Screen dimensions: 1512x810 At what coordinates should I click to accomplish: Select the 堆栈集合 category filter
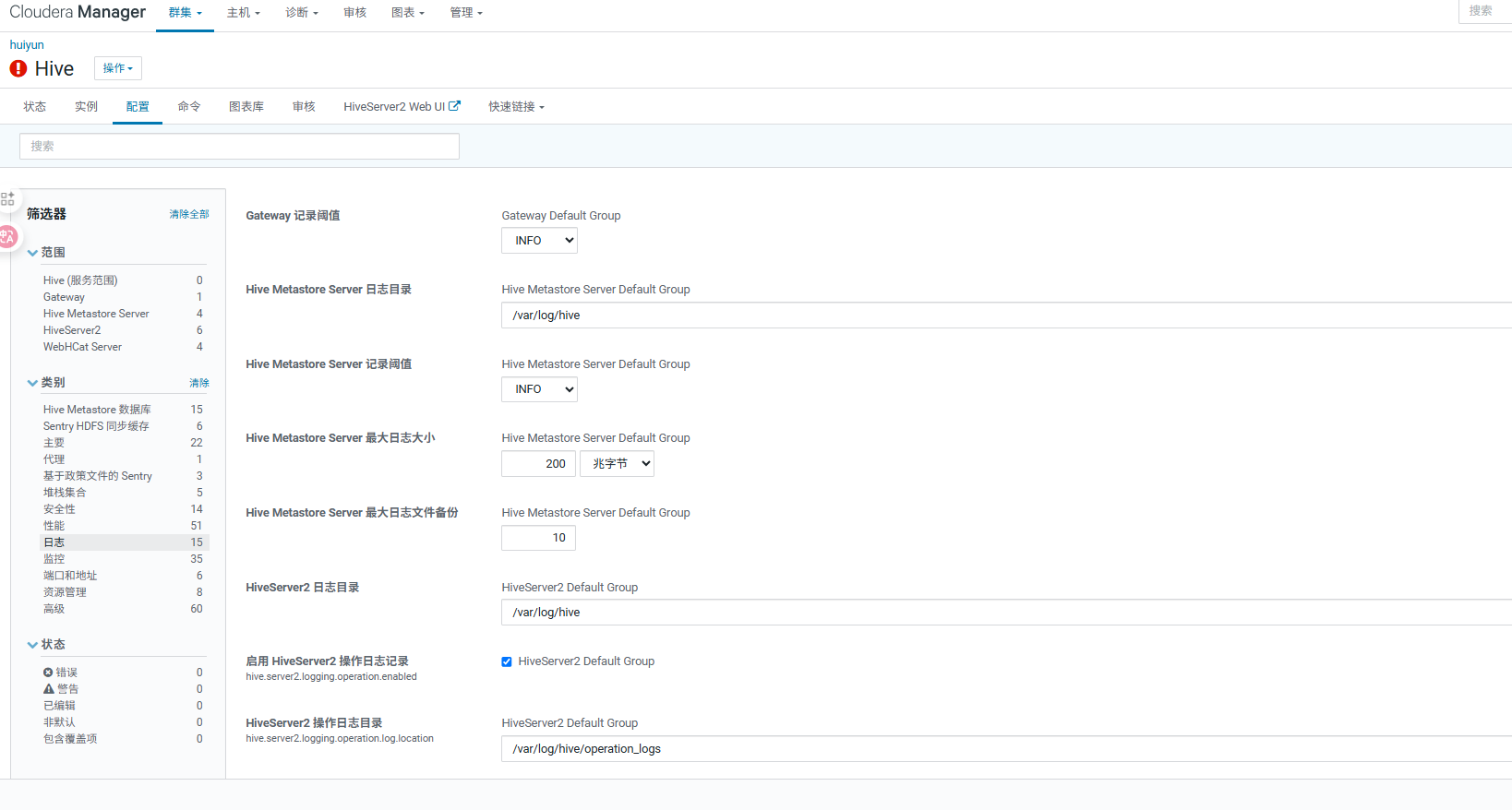pyautogui.click(x=65, y=493)
